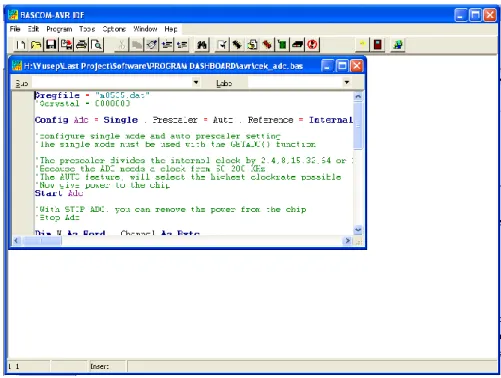This screenshot has height=378, width=501.
Task: Click the scissors Cut icon
Action: pos(122,44)
